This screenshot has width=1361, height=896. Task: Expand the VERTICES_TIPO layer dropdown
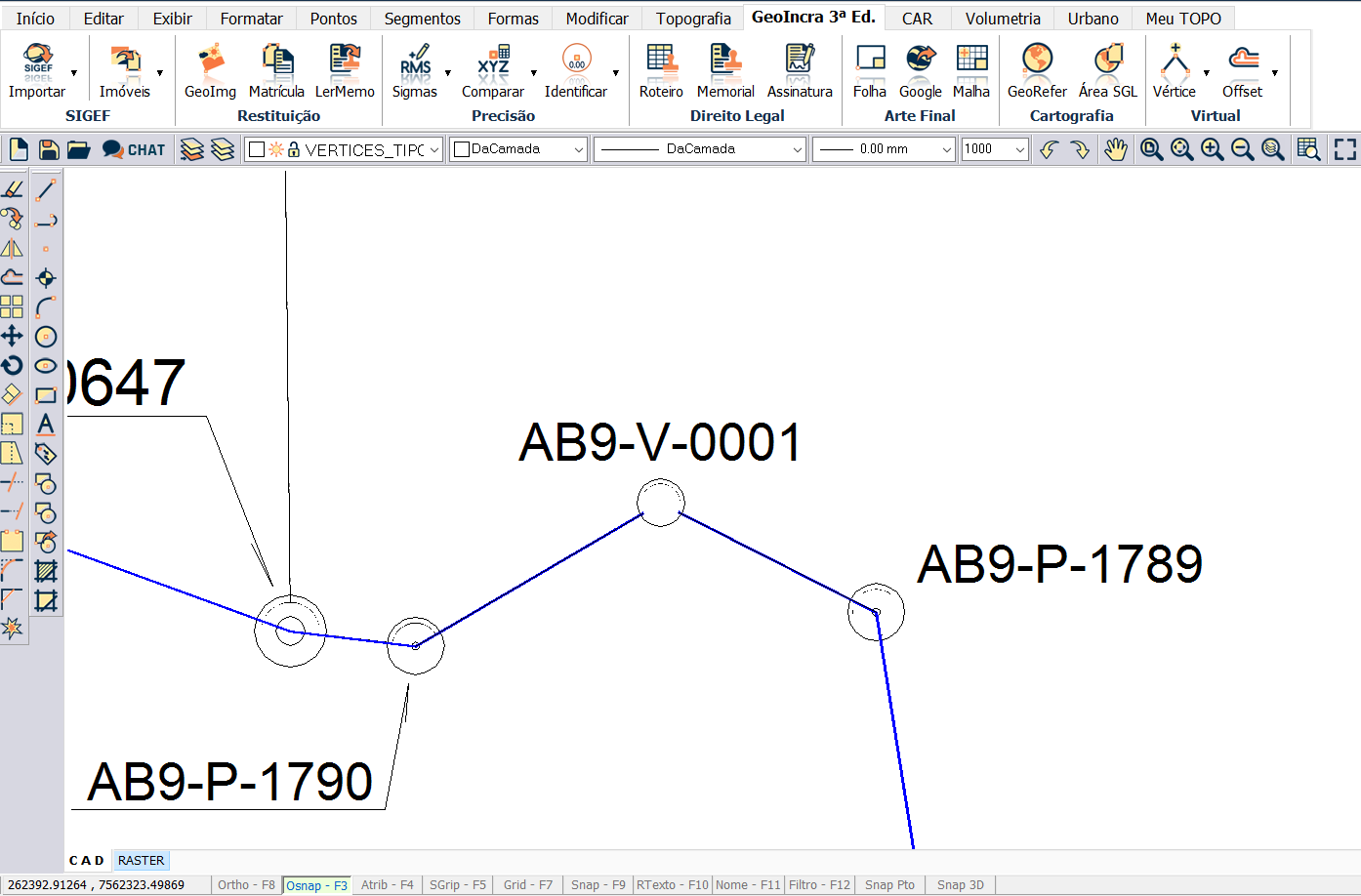(434, 149)
